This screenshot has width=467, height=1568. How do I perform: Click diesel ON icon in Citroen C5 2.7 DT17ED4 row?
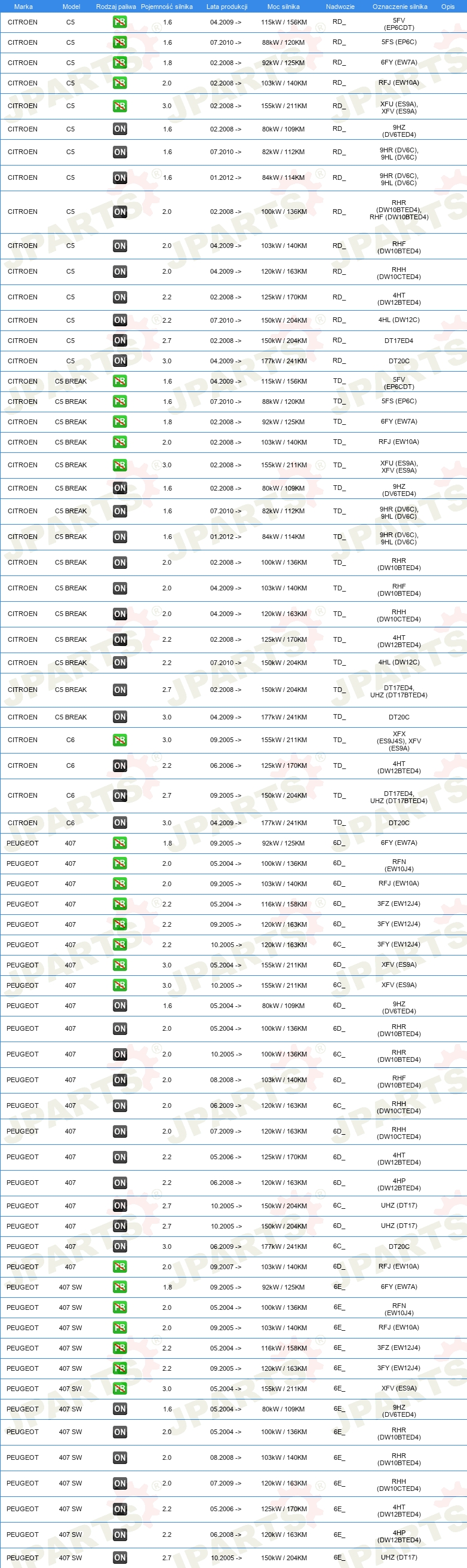pos(120,341)
